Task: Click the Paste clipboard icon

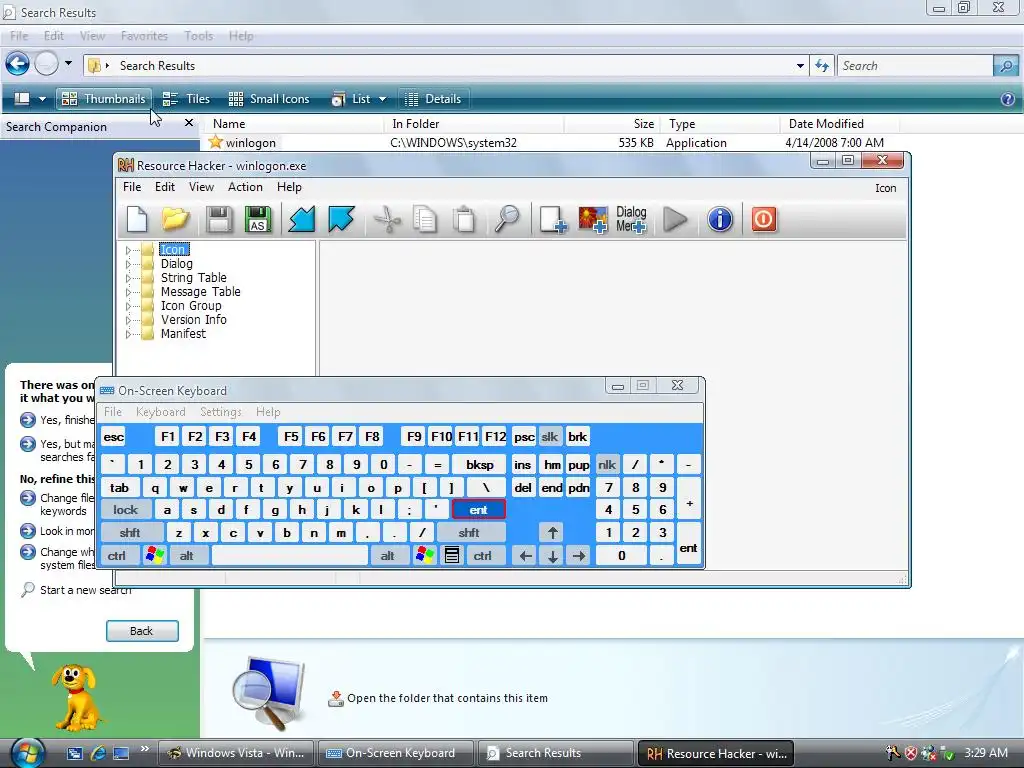Action: pyautogui.click(x=464, y=219)
